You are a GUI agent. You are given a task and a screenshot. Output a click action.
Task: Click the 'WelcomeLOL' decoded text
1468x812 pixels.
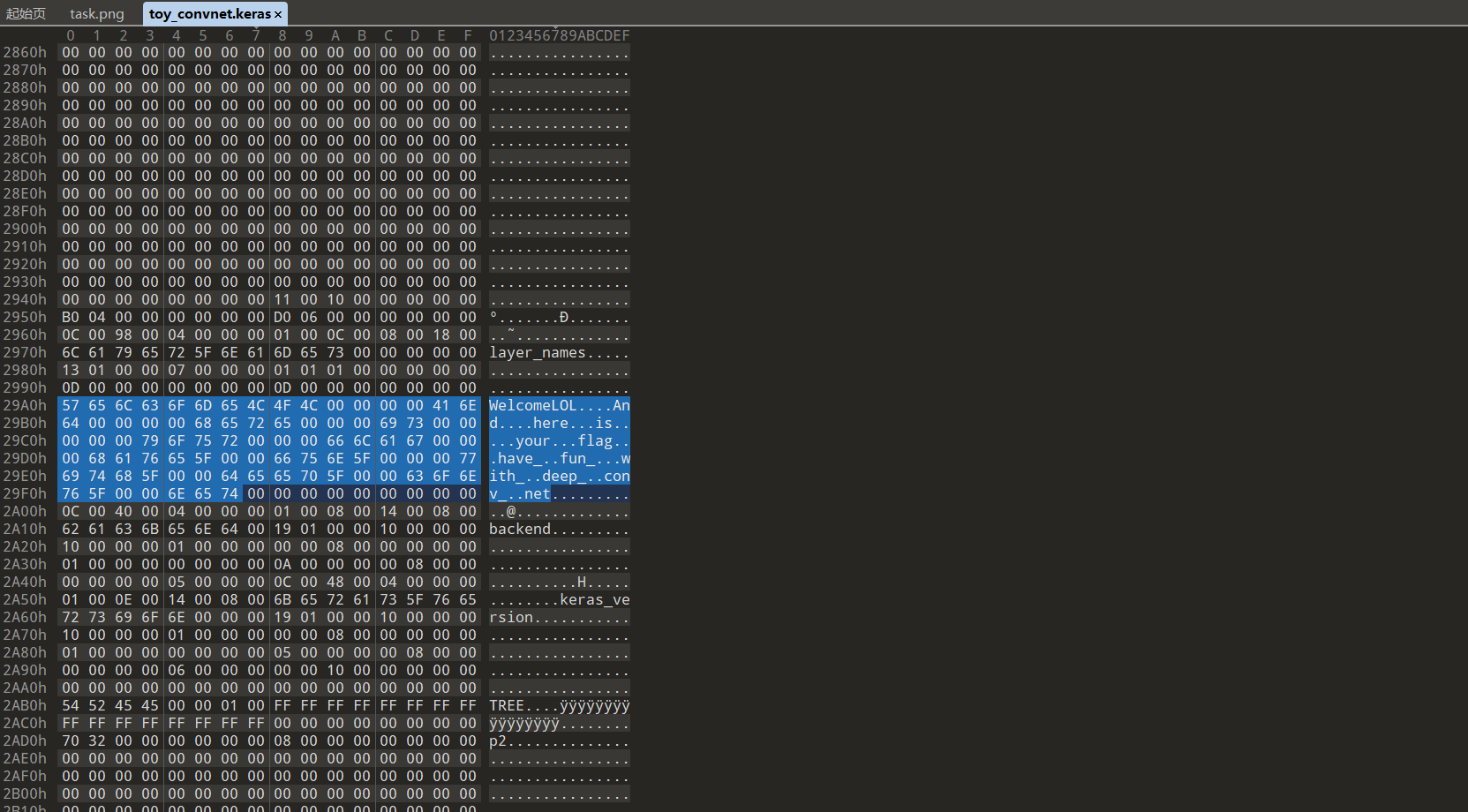coord(533,406)
